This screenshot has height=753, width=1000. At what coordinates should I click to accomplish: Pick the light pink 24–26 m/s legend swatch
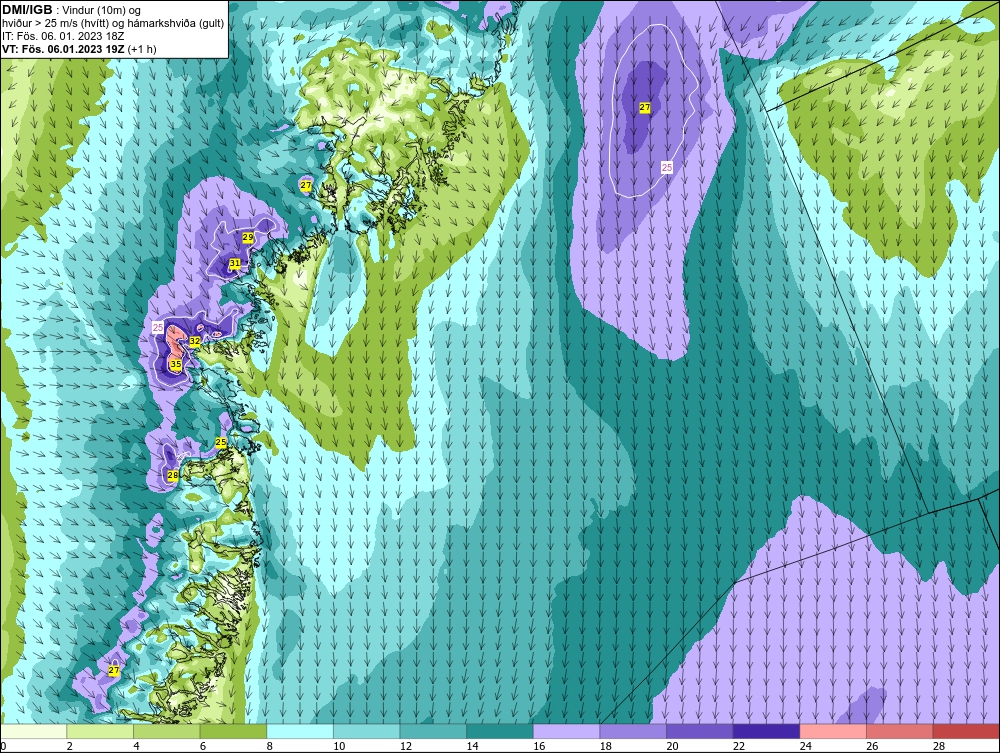pyautogui.click(x=833, y=731)
